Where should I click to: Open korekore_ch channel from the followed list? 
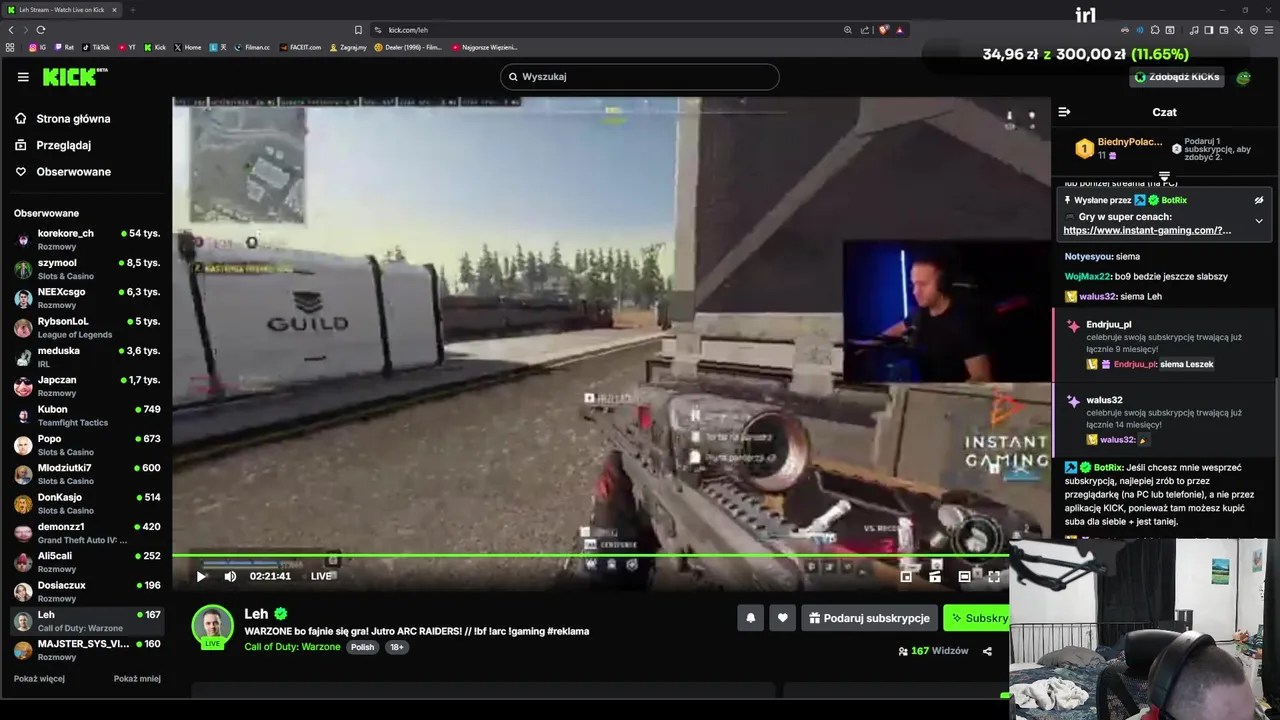click(86, 239)
